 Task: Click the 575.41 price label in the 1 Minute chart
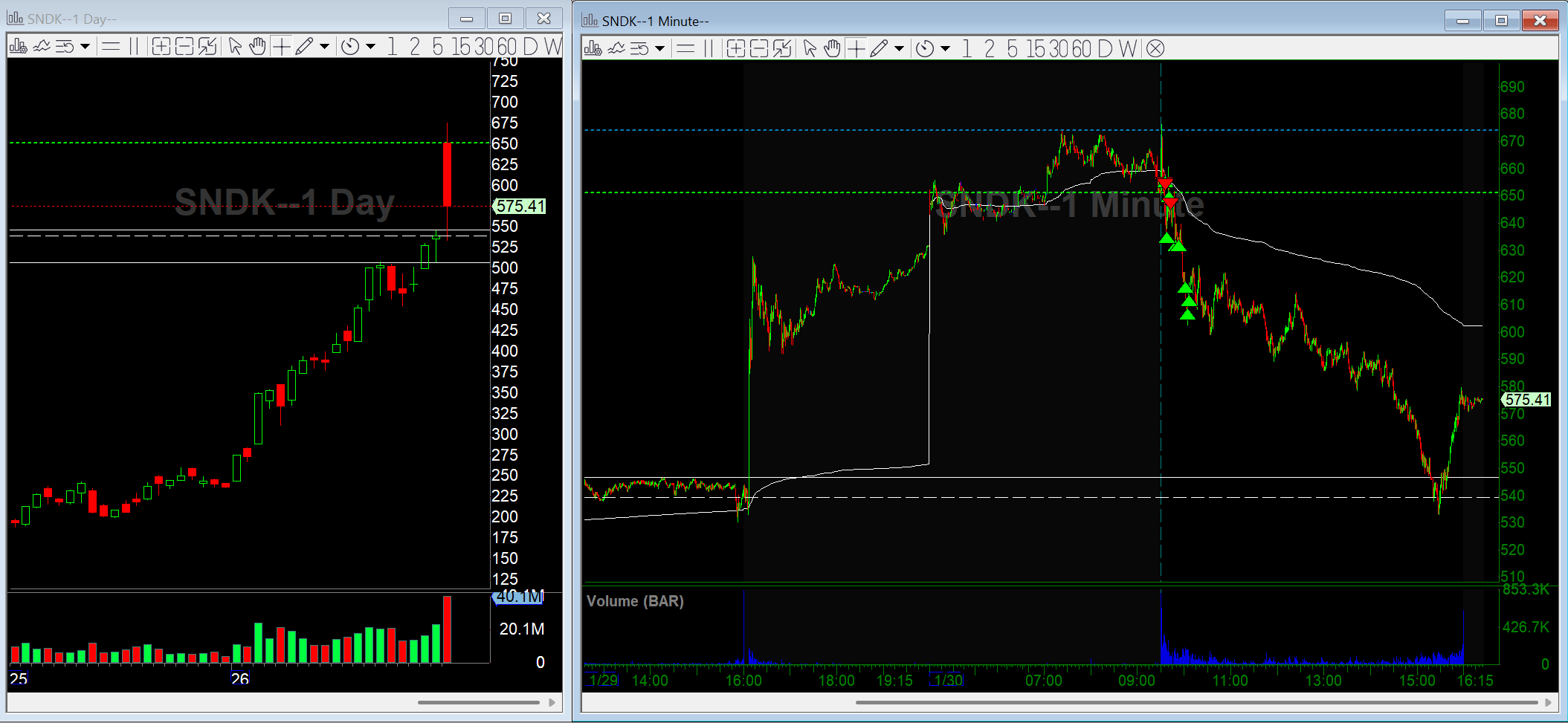pos(1526,400)
